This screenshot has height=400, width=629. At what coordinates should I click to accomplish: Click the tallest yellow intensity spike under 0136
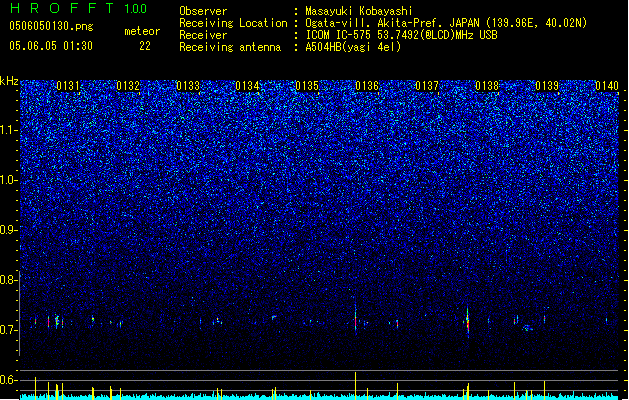tap(355, 386)
